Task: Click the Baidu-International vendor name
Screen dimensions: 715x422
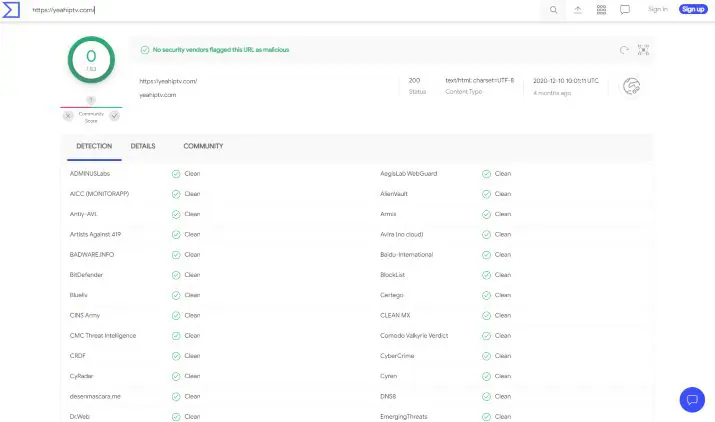Action: click(x=407, y=255)
